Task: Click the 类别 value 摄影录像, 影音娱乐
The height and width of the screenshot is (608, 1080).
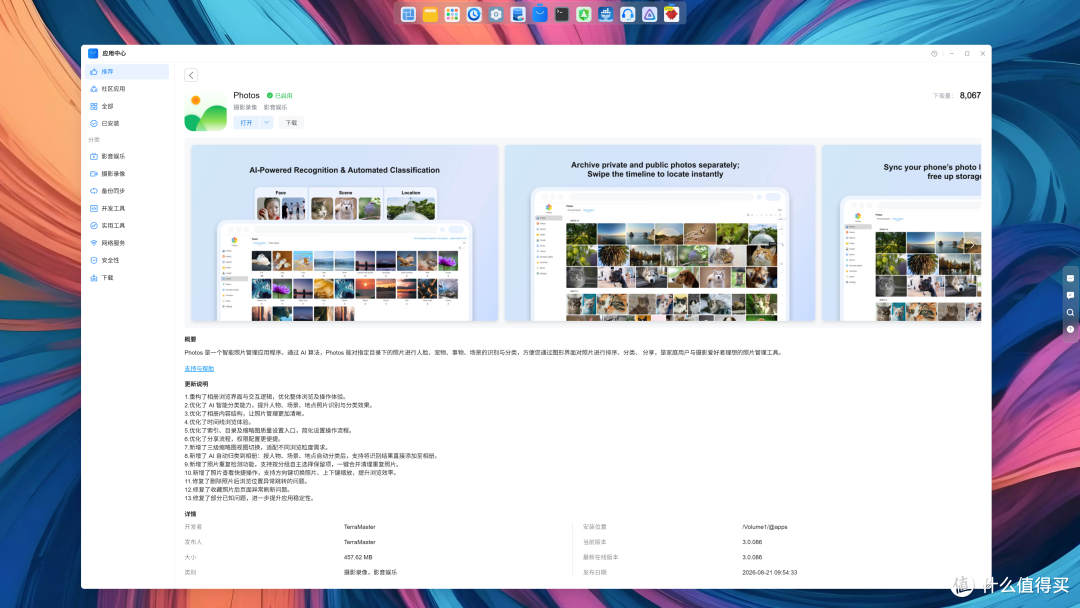Action: pos(371,572)
